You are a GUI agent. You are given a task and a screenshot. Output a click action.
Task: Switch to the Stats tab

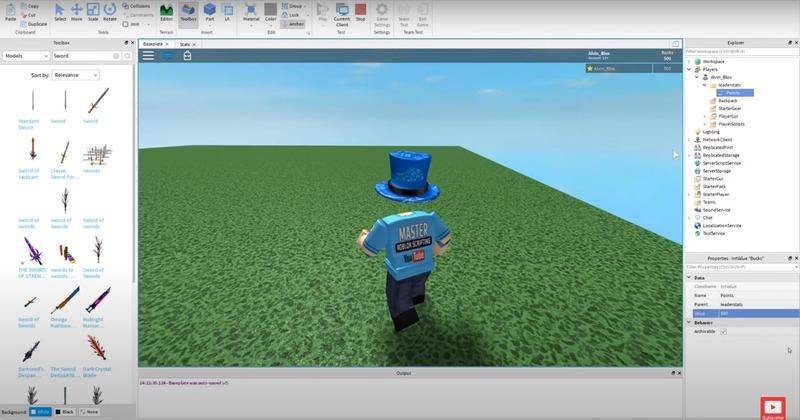click(x=187, y=44)
